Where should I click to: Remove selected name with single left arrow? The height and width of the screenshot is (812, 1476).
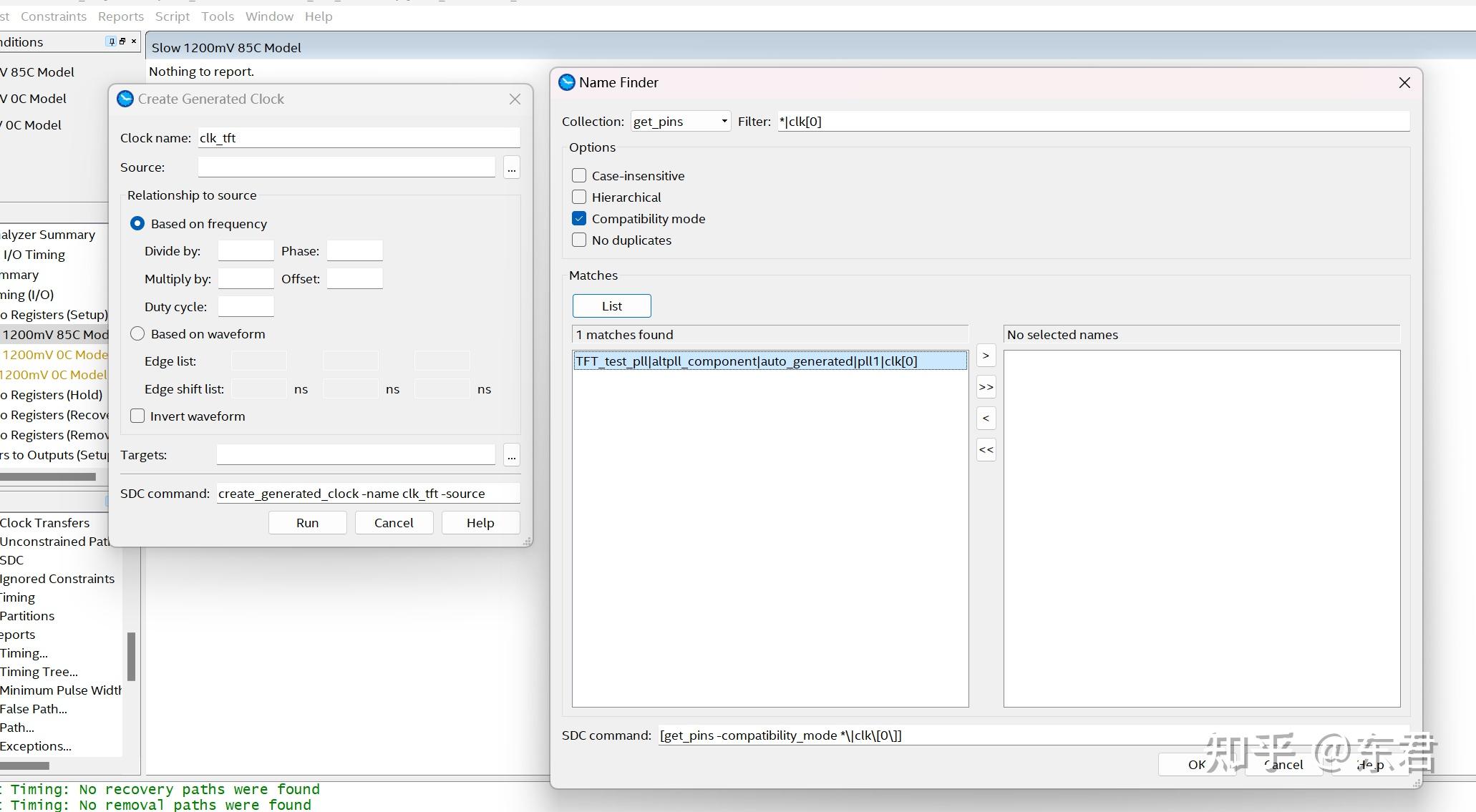[x=986, y=419]
